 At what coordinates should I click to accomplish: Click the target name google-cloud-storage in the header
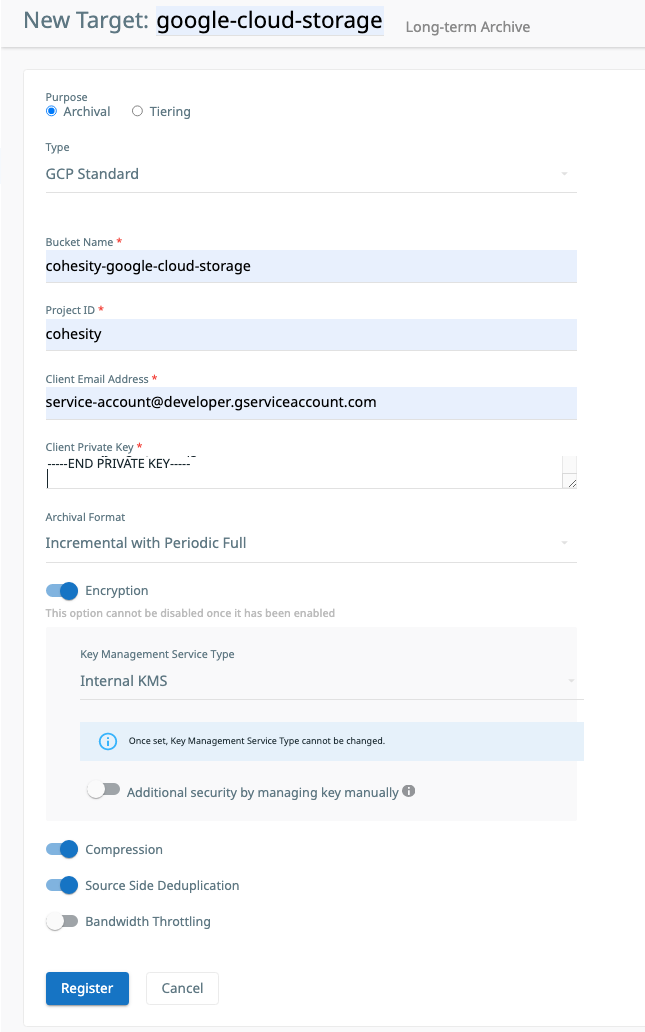point(269,21)
